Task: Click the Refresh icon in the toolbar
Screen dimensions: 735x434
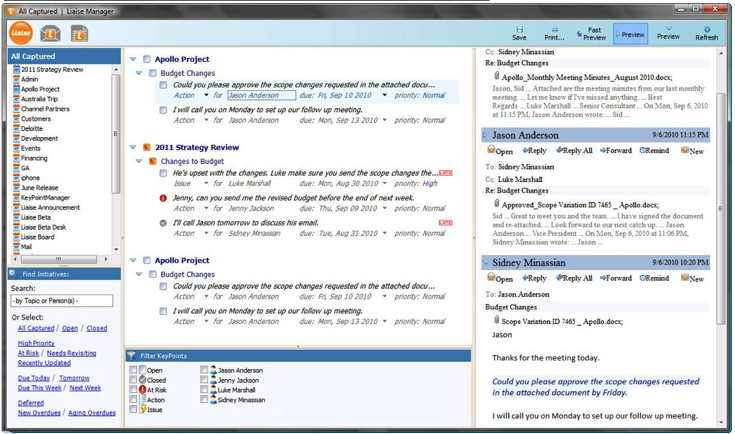Action: click(706, 32)
